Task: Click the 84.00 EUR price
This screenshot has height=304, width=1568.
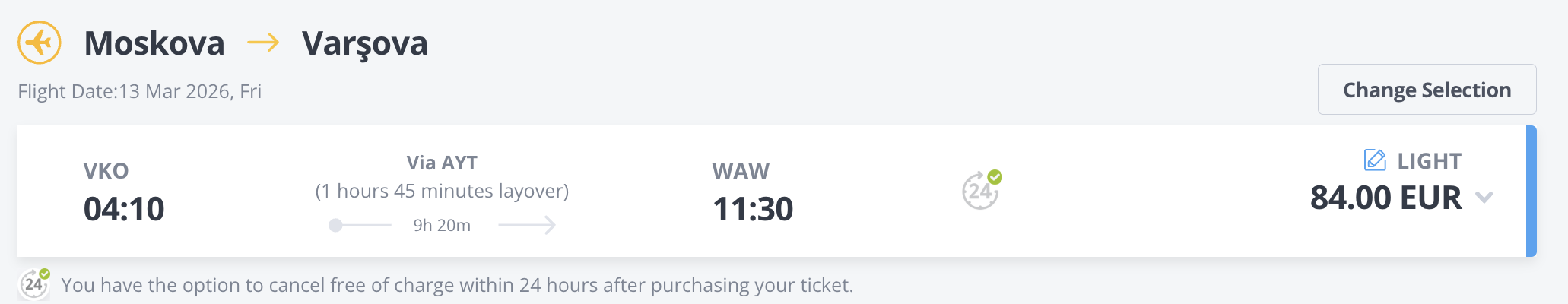Action: pos(1385,198)
